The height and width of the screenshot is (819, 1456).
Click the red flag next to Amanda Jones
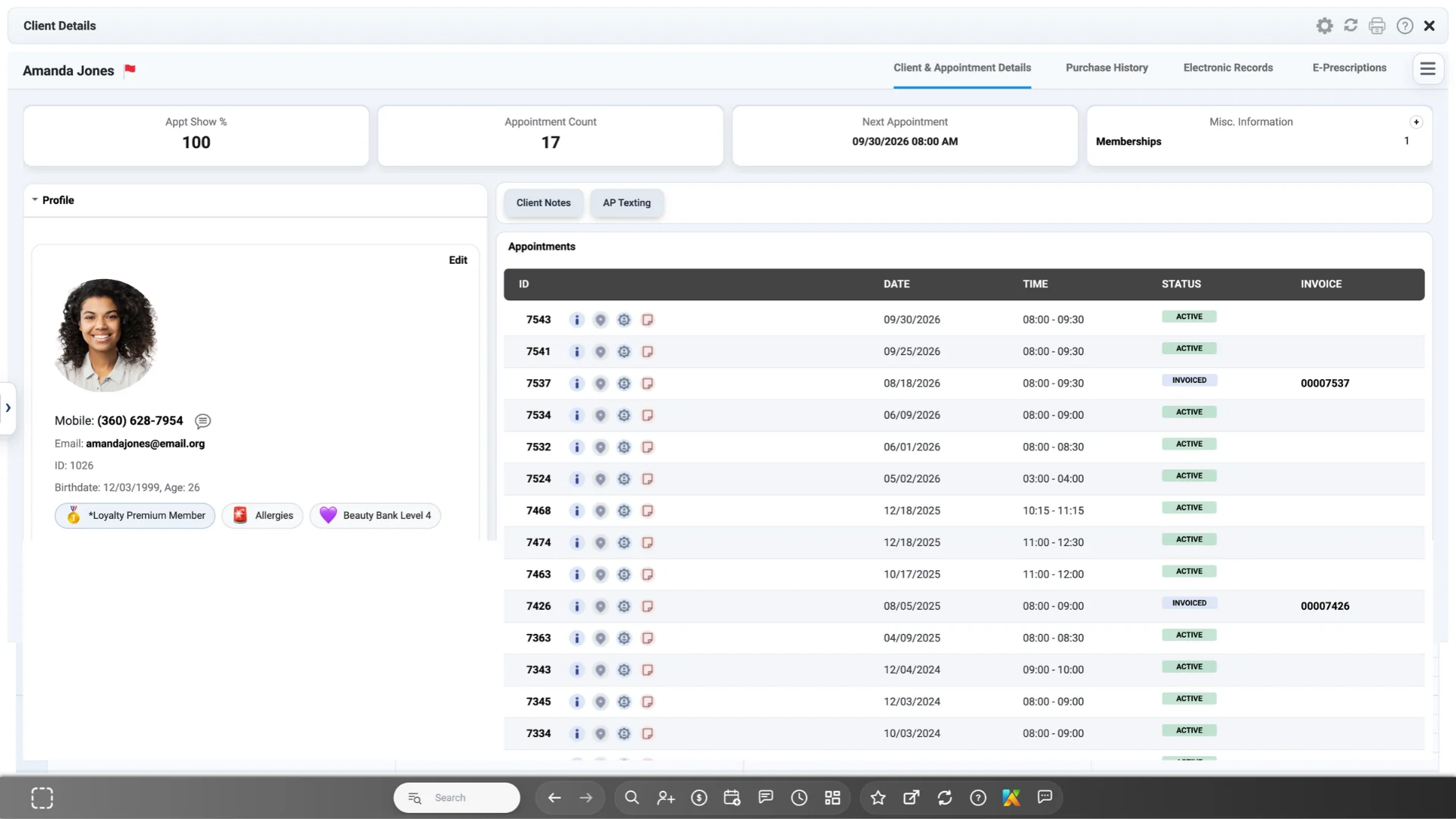click(x=130, y=70)
